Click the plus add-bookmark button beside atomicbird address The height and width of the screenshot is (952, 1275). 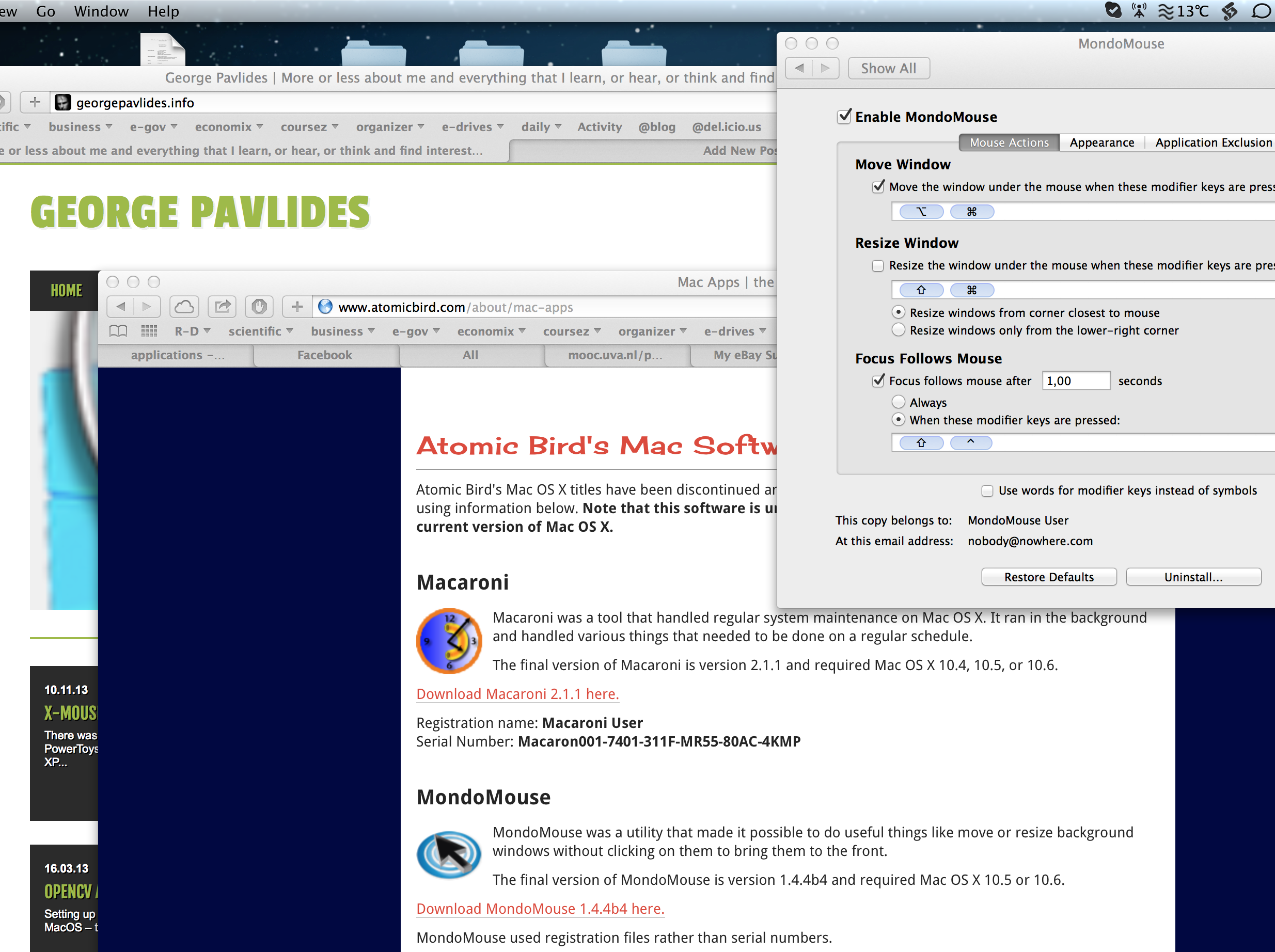coord(297,307)
